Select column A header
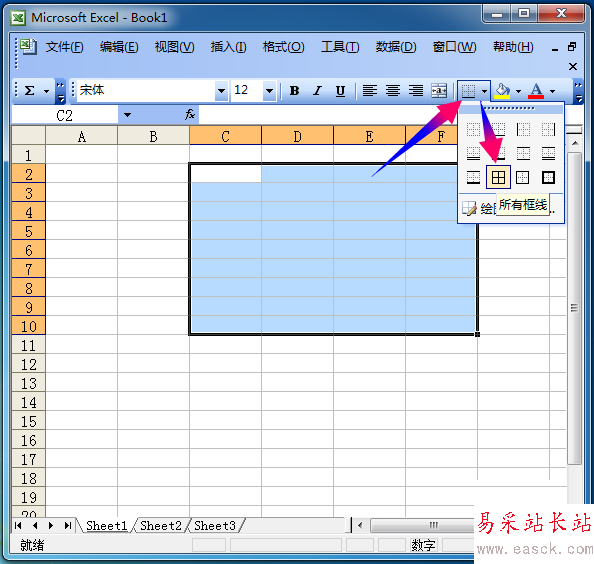The height and width of the screenshot is (564, 594). pos(81,136)
